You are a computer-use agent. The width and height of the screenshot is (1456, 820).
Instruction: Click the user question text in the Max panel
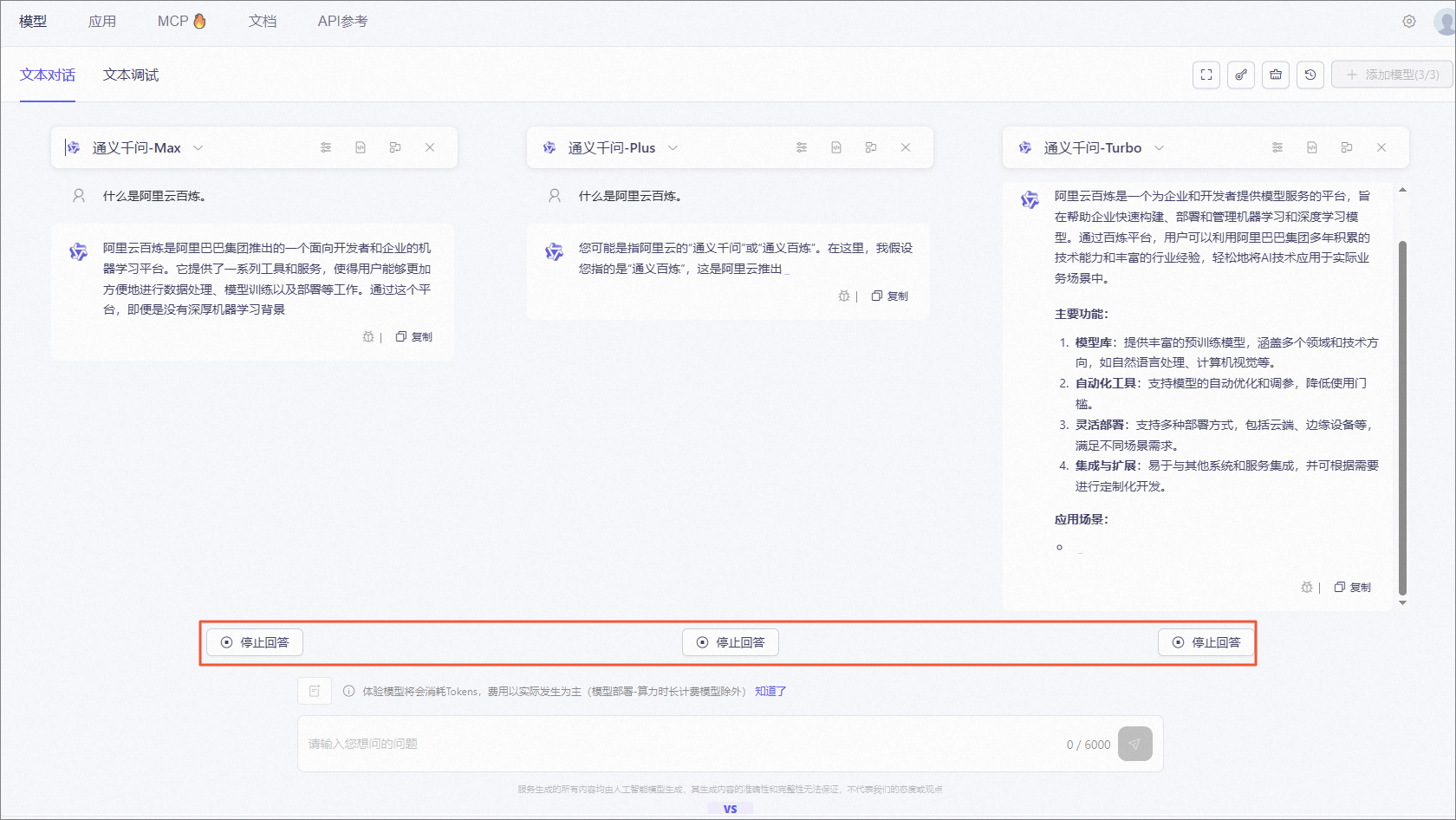154,196
